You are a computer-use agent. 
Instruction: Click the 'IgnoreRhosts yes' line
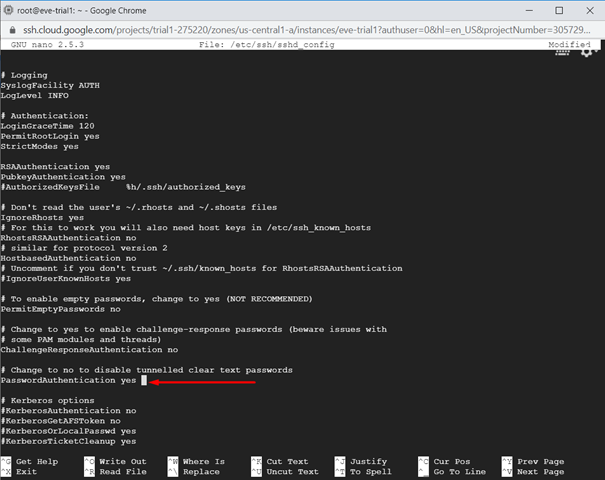tap(42, 218)
